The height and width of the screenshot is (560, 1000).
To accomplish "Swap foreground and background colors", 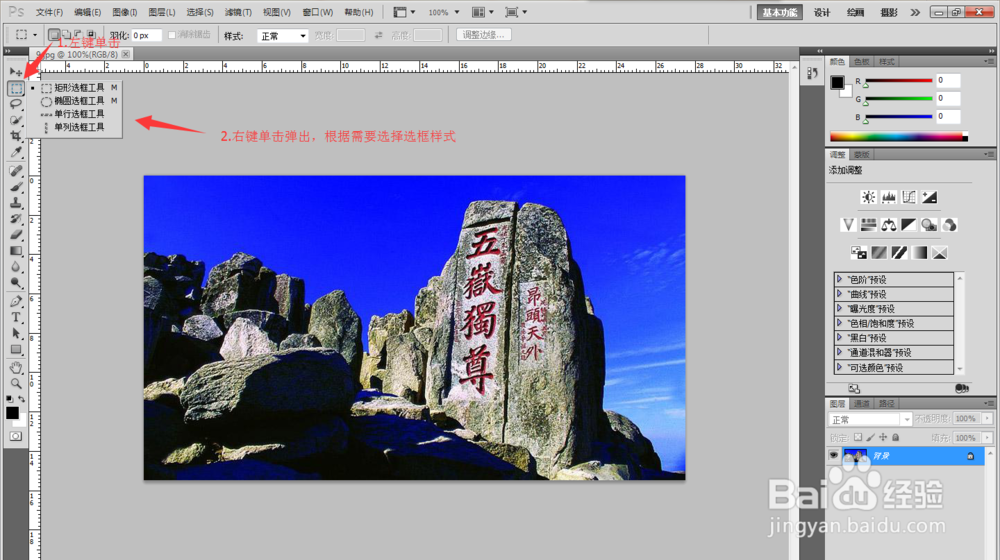I will pyautogui.click(x=22, y=399).
